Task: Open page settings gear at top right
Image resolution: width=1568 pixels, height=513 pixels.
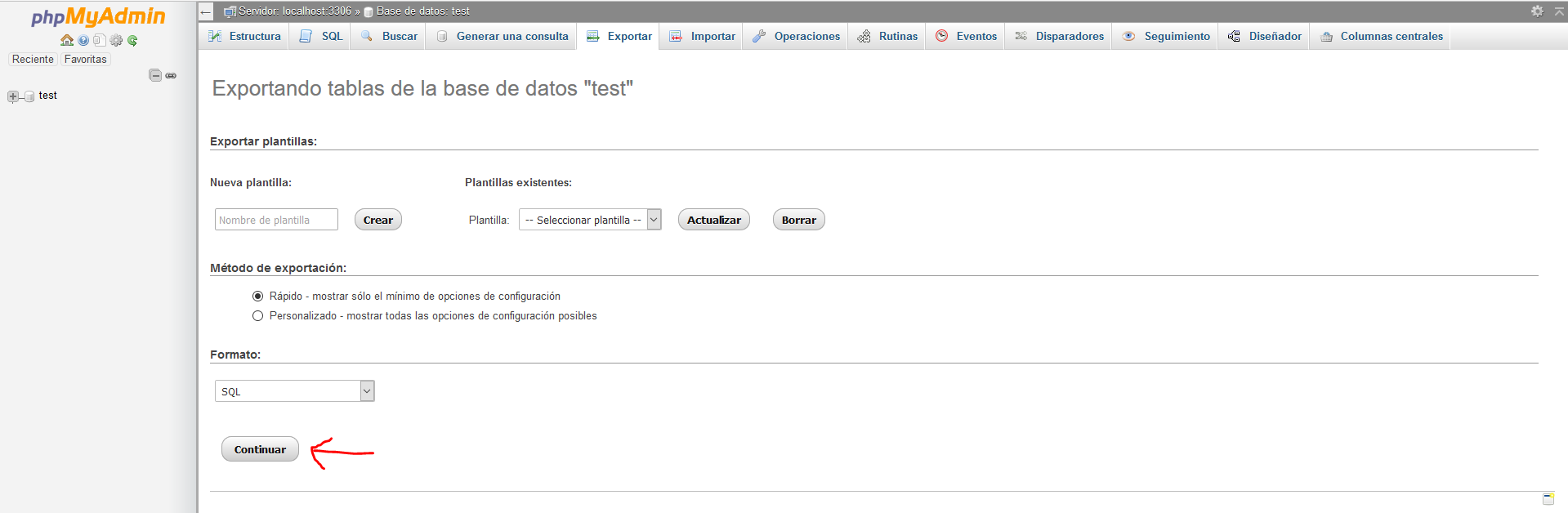Action: [x=1537, y=11]
